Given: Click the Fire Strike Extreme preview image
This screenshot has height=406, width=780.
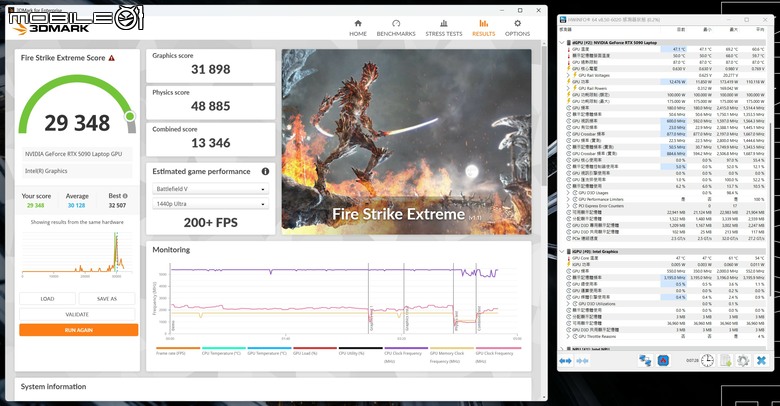Looking at the screenshot, I should pyautogui.click(x=406, y=141).
